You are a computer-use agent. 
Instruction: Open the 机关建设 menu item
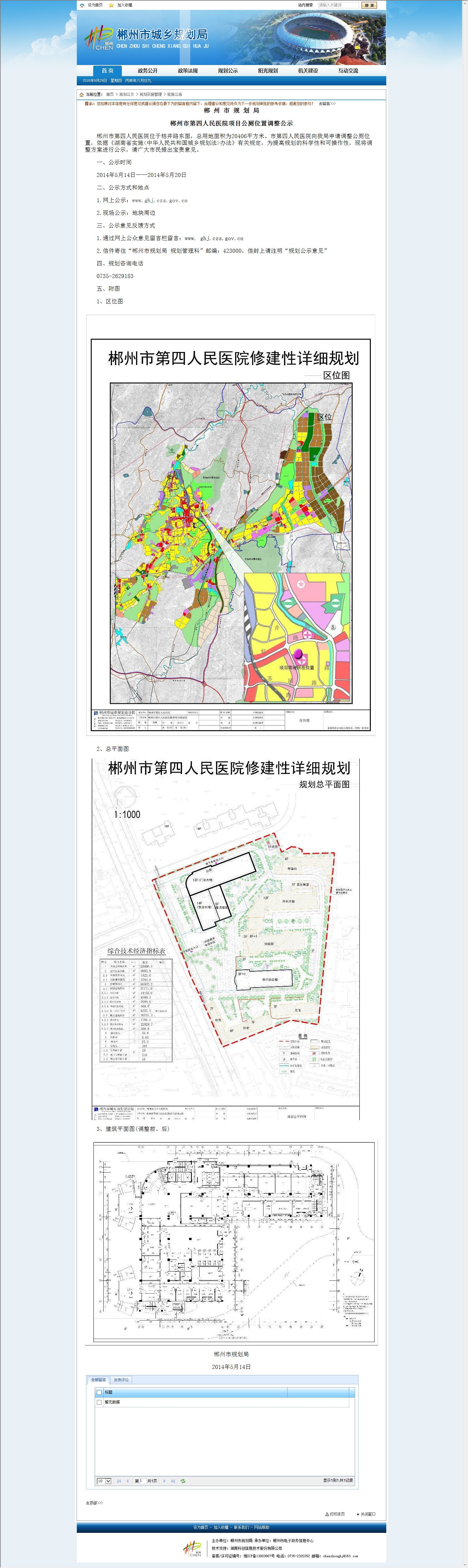(x=308, y=71)
